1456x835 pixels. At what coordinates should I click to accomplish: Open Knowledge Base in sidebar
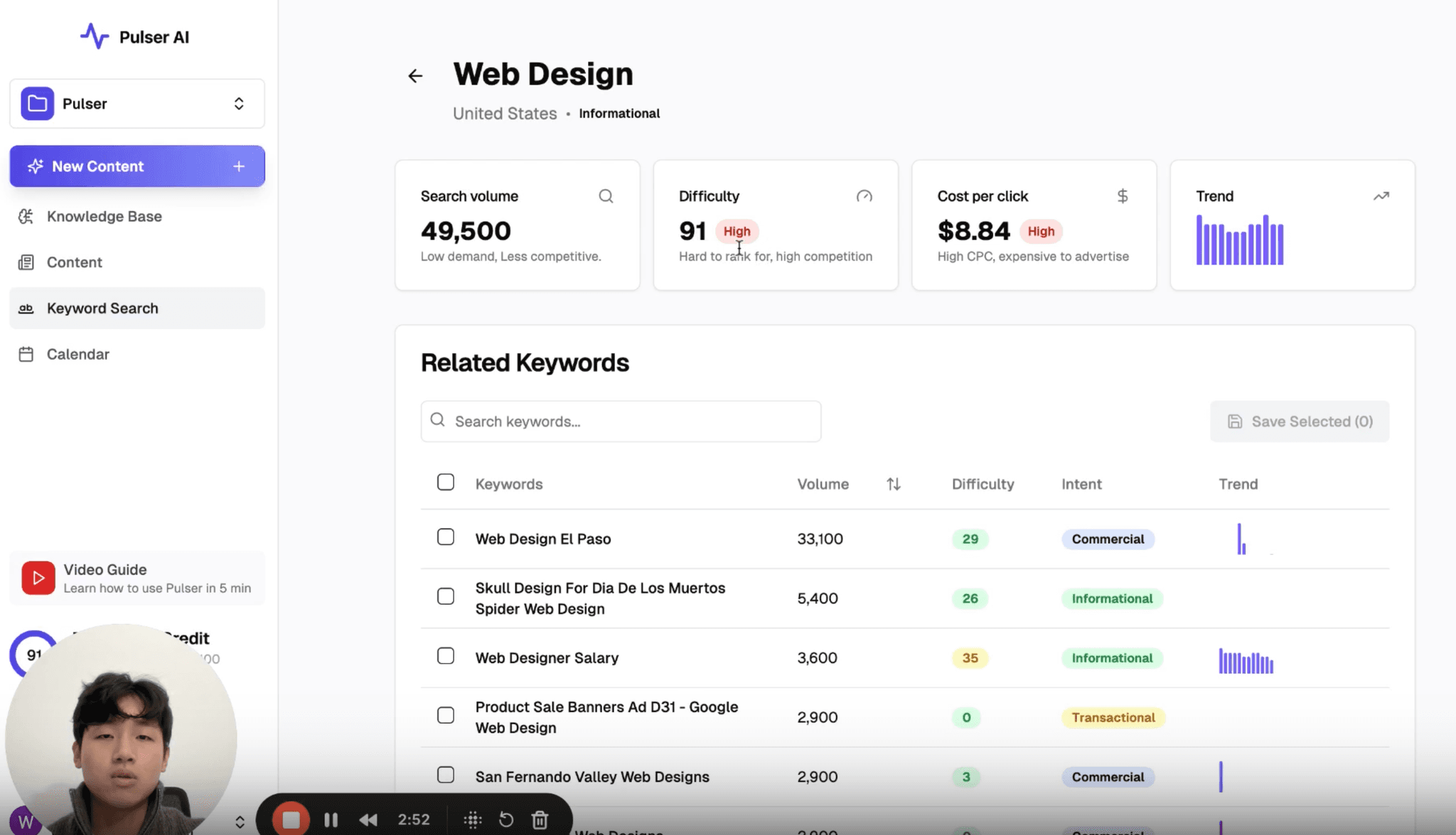(104, 216)
